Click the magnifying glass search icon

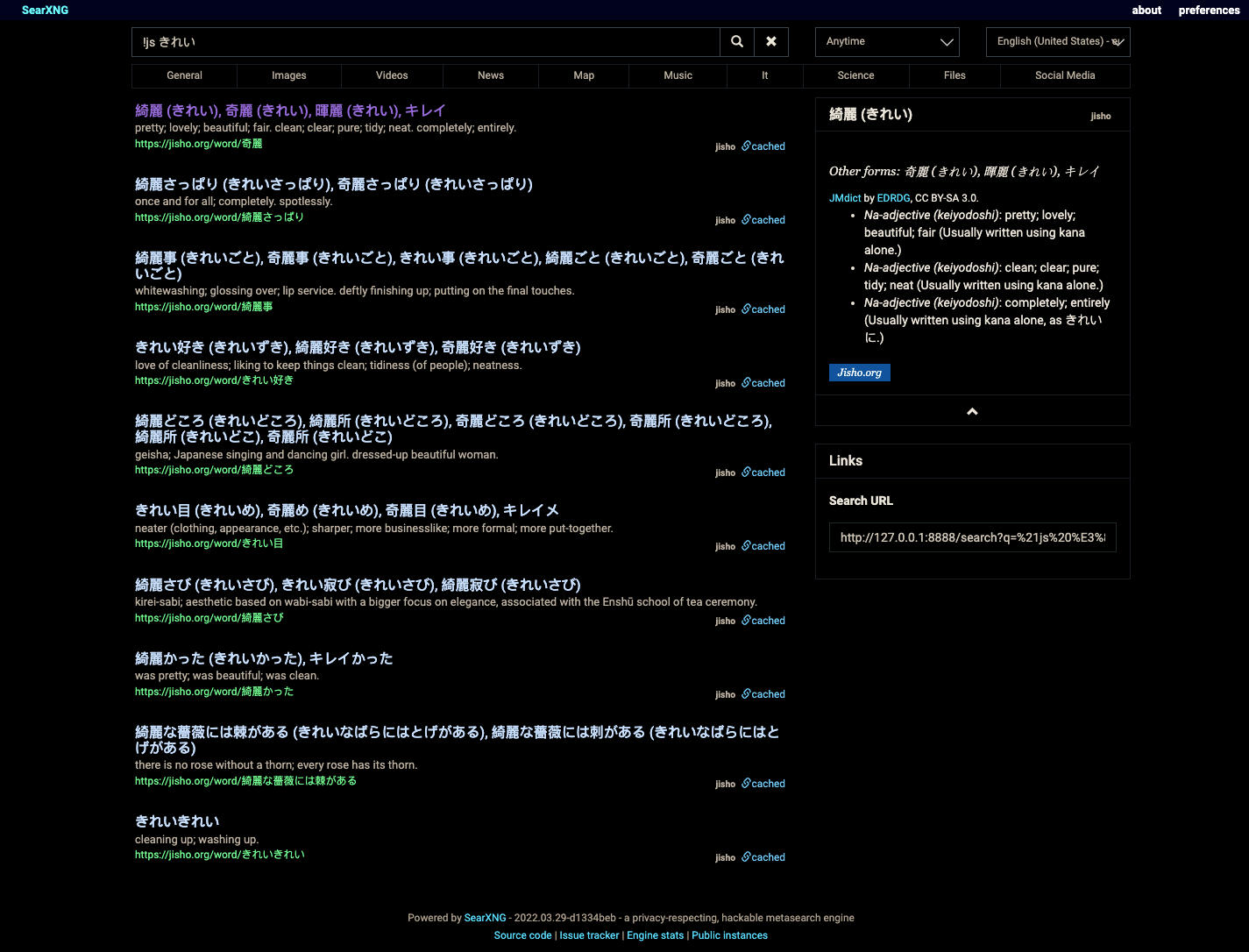tap(736, 41)
